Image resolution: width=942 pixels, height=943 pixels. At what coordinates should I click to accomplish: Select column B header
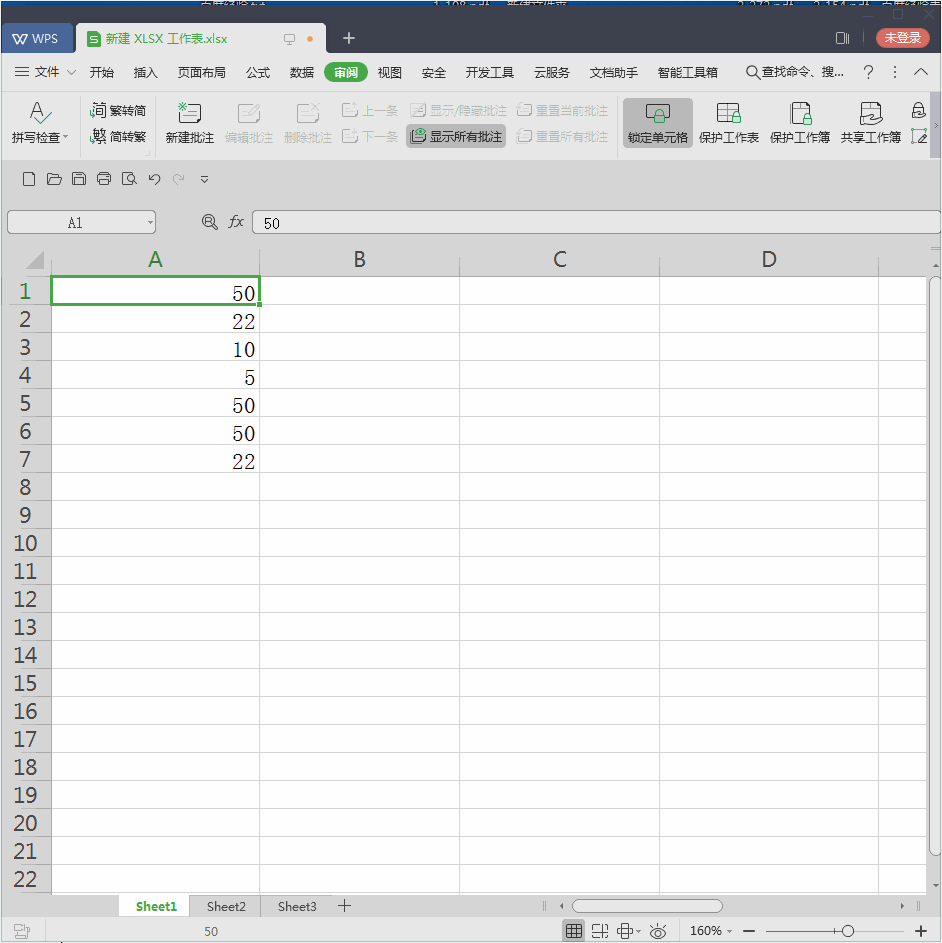tap(359, 259)
